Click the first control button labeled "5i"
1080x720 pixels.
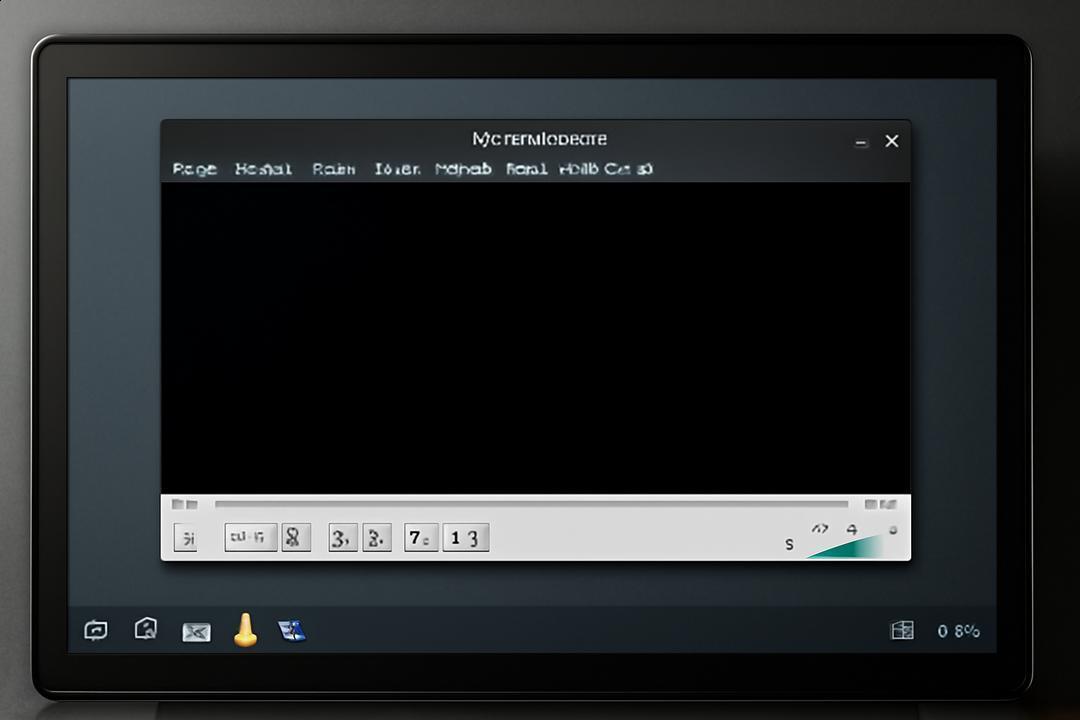[x=186, y=537]
